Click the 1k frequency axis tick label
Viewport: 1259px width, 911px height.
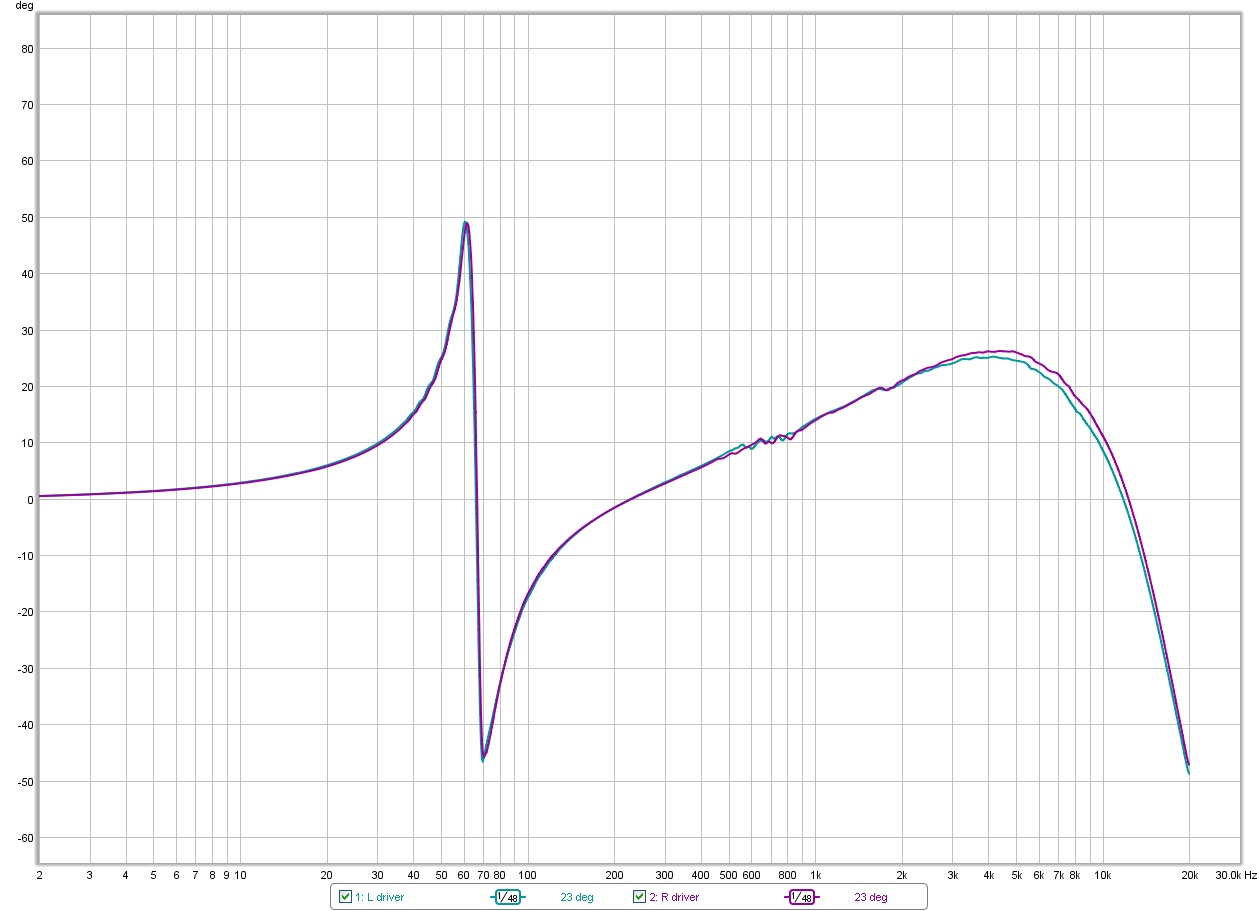(815, 875)
